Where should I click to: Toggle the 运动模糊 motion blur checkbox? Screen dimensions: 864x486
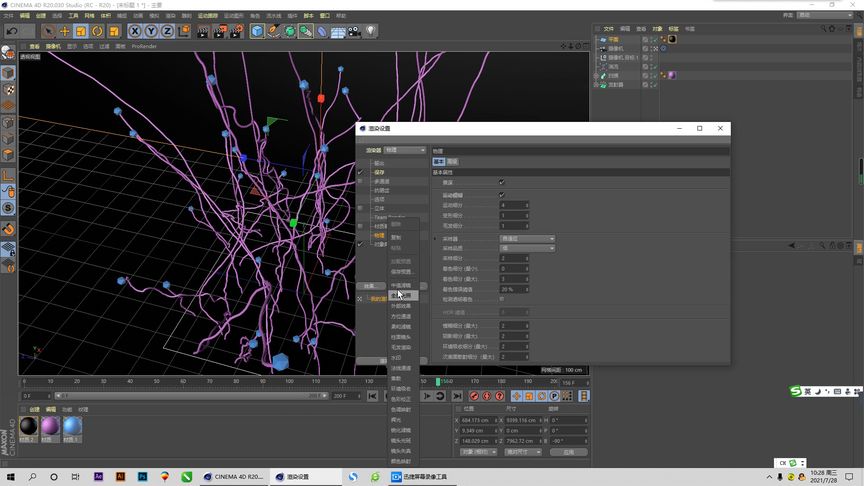pos(502,194)
